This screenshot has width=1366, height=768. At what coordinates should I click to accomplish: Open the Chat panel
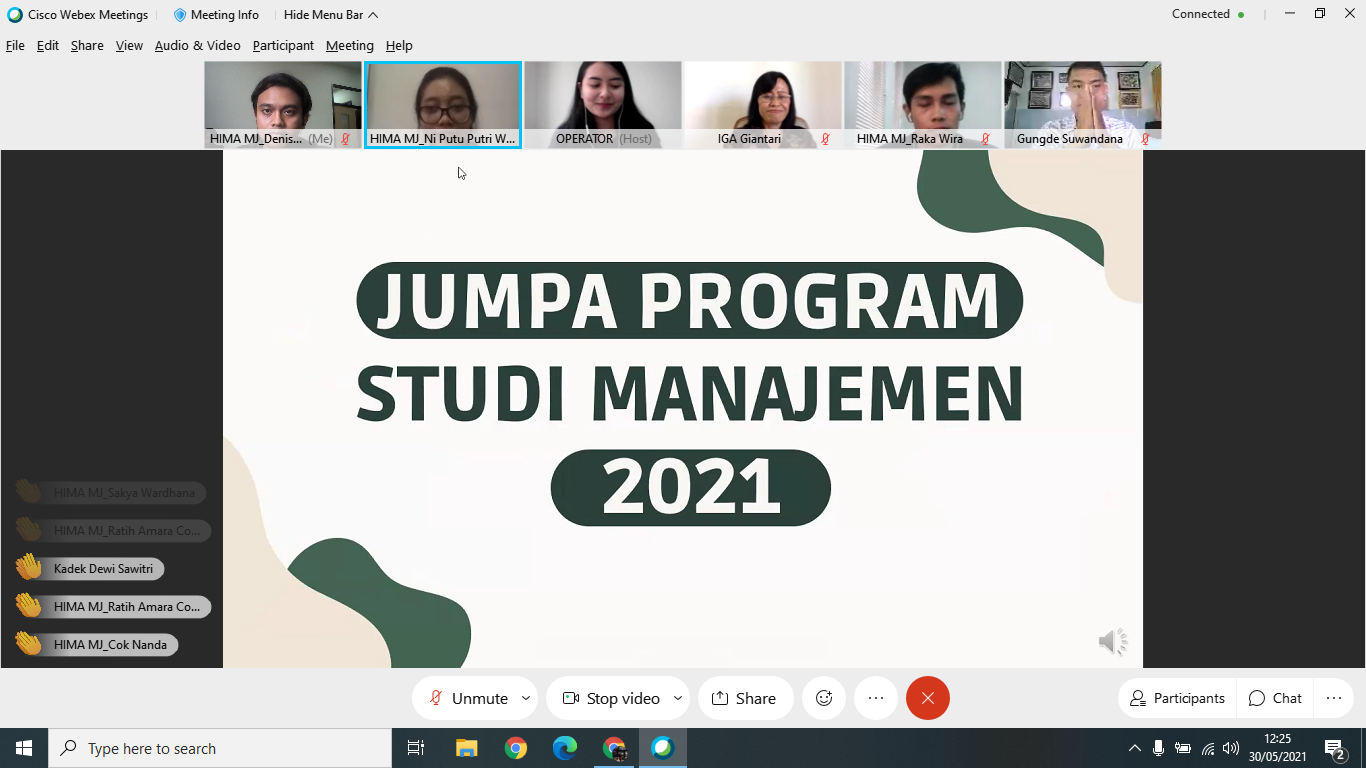[1275, 698]
